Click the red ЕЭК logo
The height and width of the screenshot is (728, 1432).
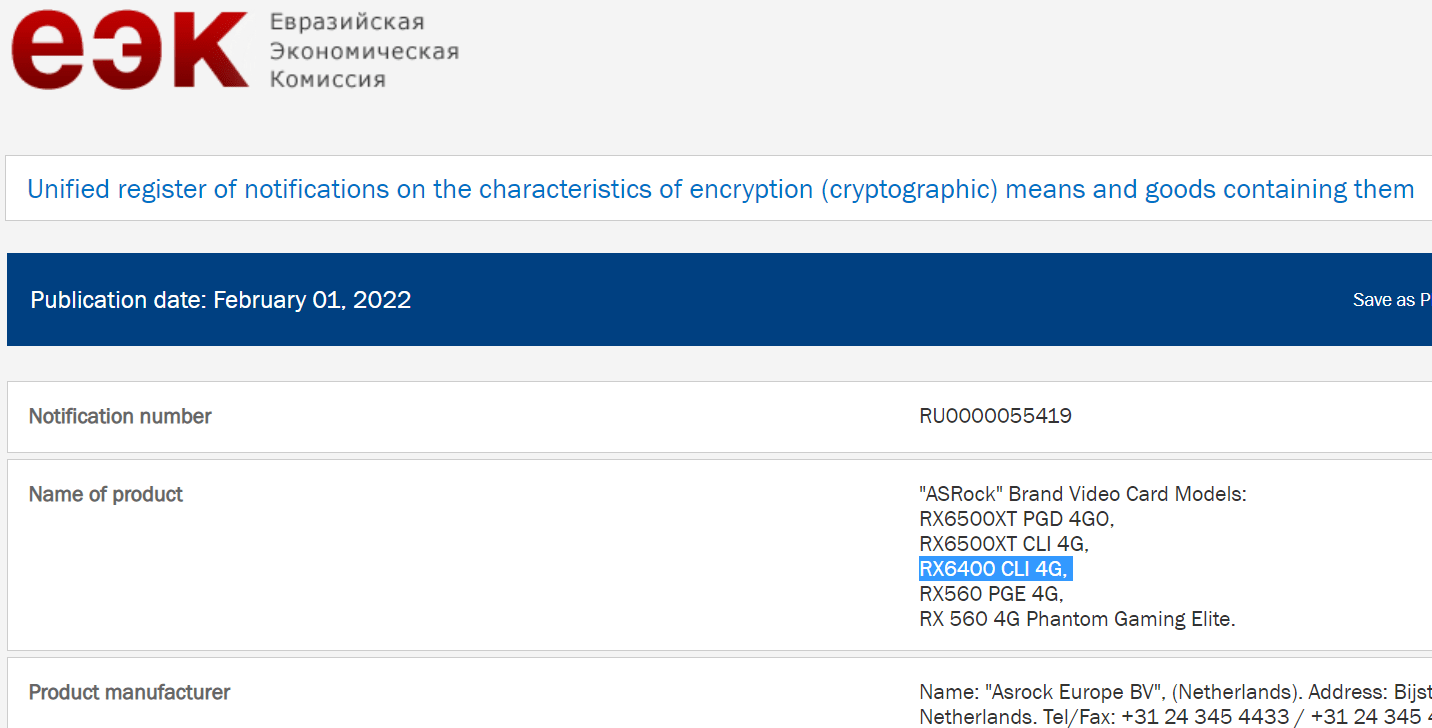click(x=130, y=51)
